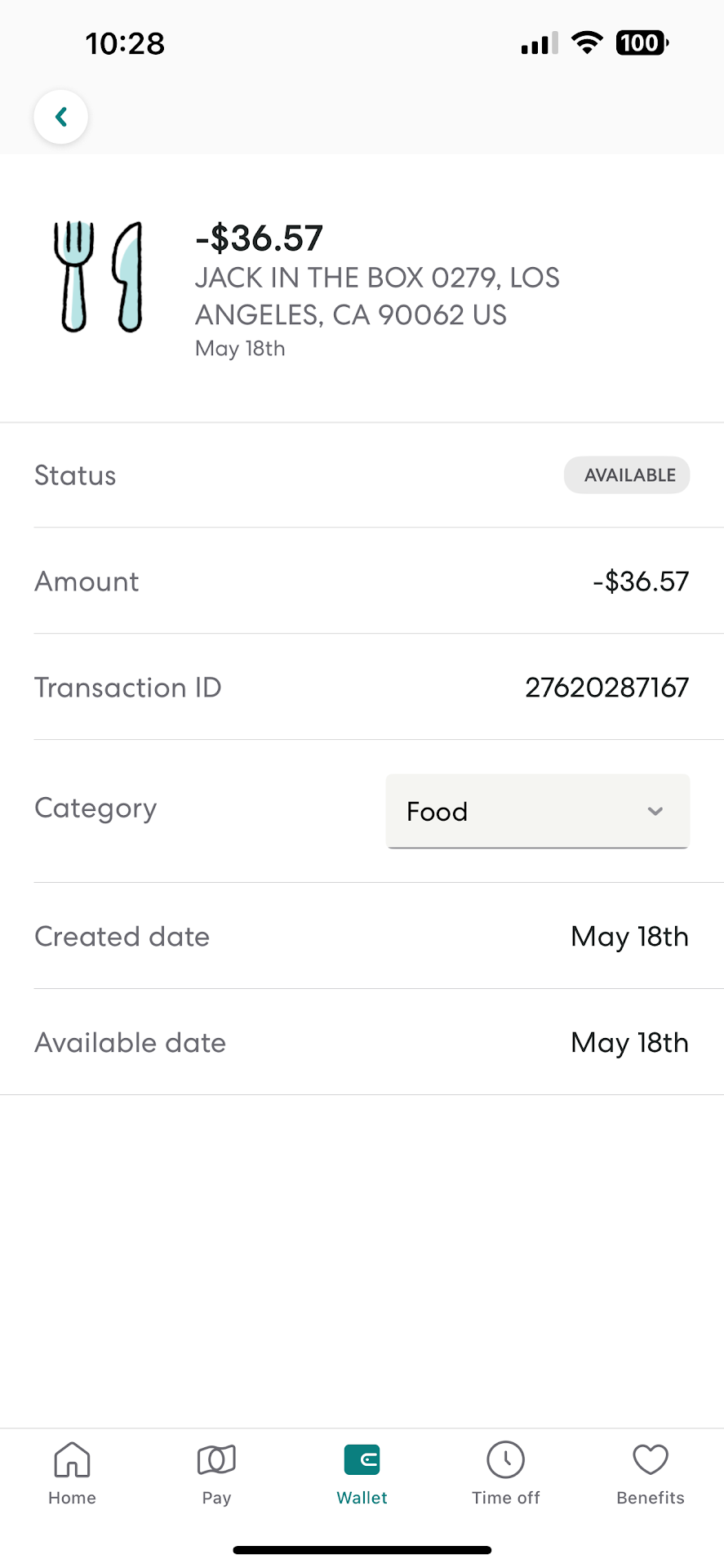
Task: Tap the Benefits tab label
Action: (651, 1498)
